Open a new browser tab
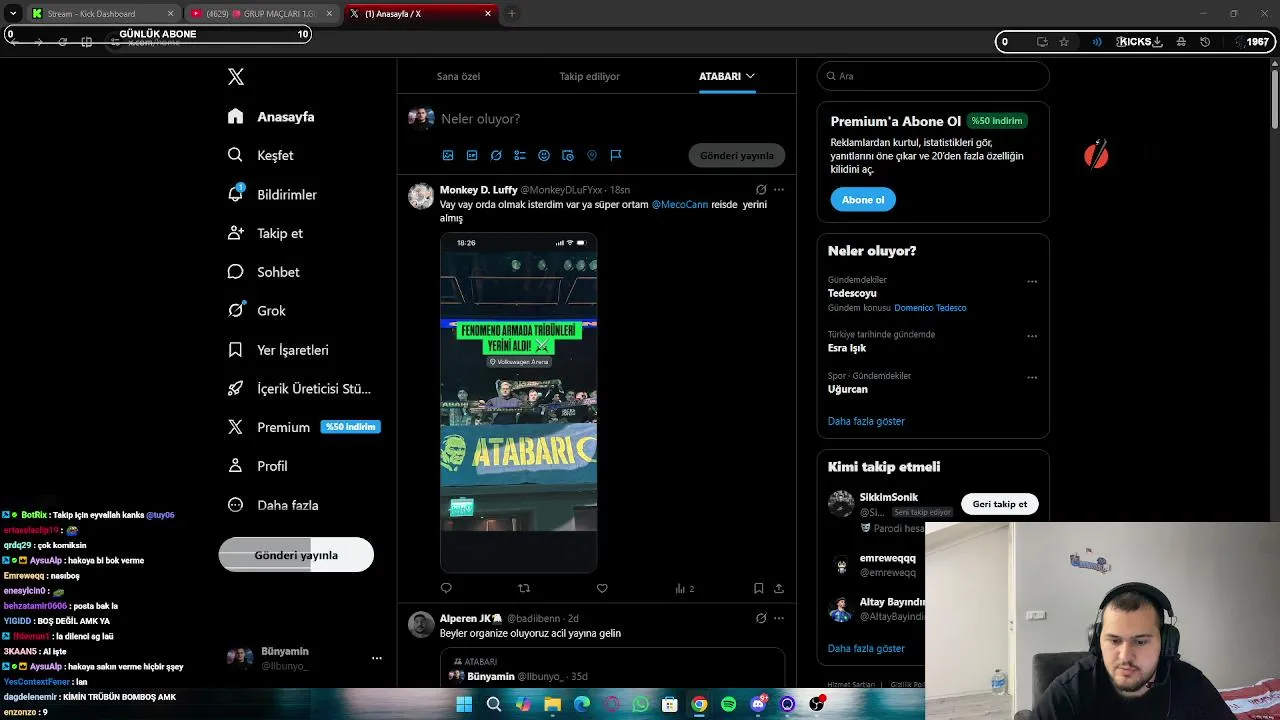This screenshot has width=1280, height=720. [x=511, y=13]
